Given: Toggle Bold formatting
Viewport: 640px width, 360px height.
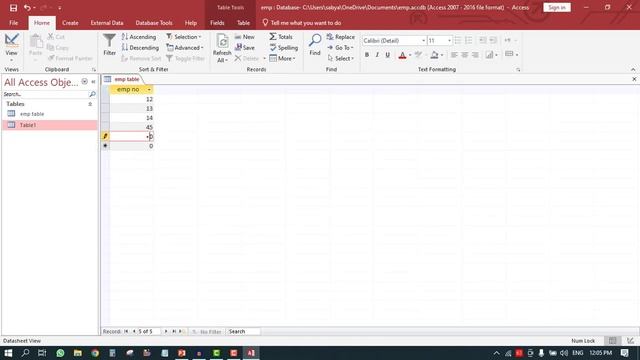Looking at the screenshot, I should click(x=367, y=55).
